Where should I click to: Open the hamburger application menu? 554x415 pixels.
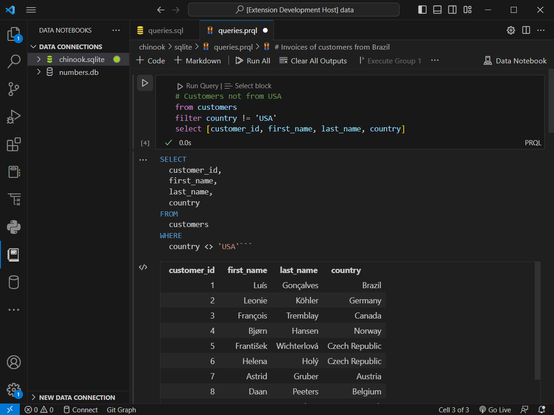point(31,10)
